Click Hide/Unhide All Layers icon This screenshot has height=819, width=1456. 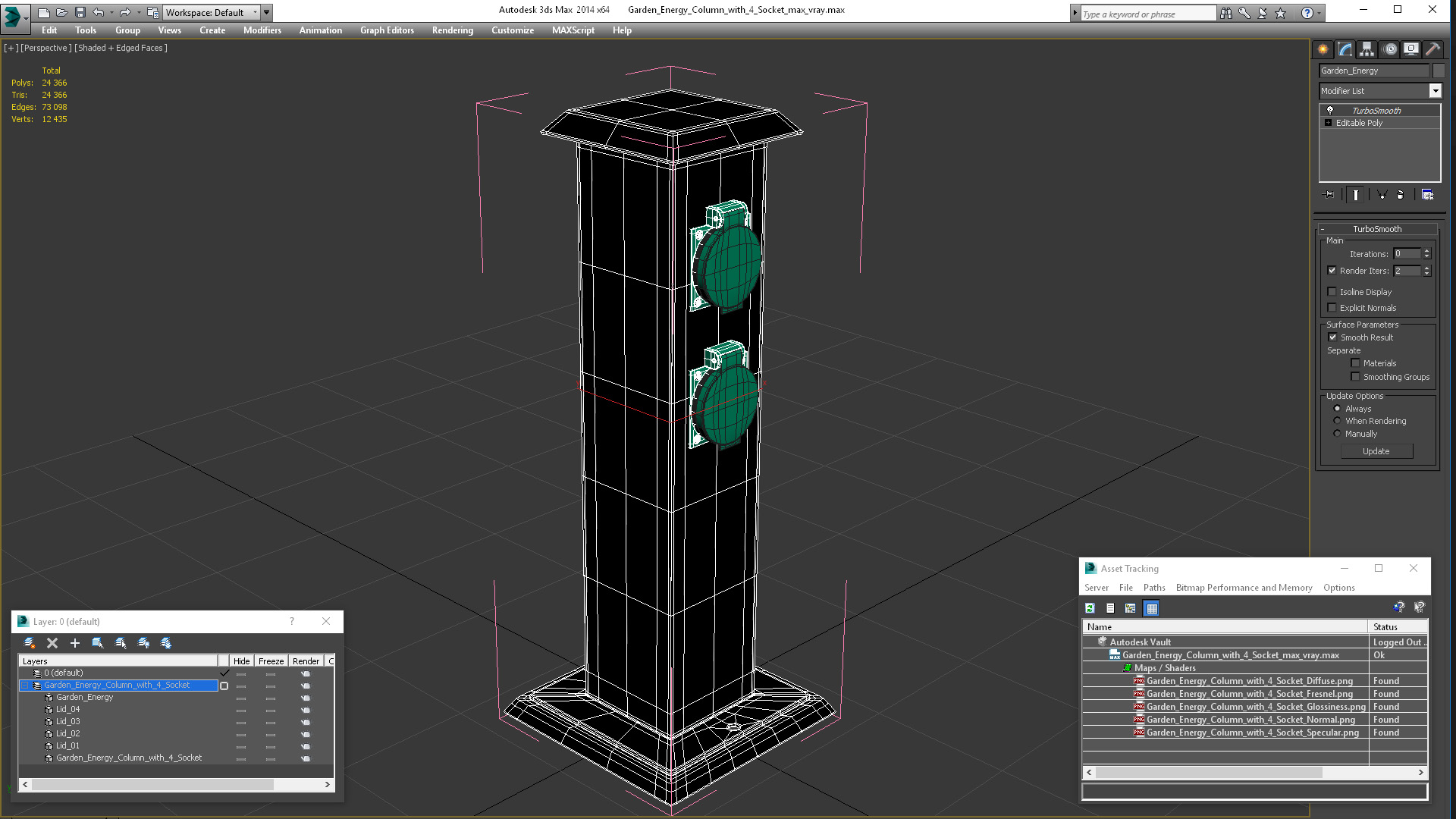pyautogui.click(x=143, y=643)
